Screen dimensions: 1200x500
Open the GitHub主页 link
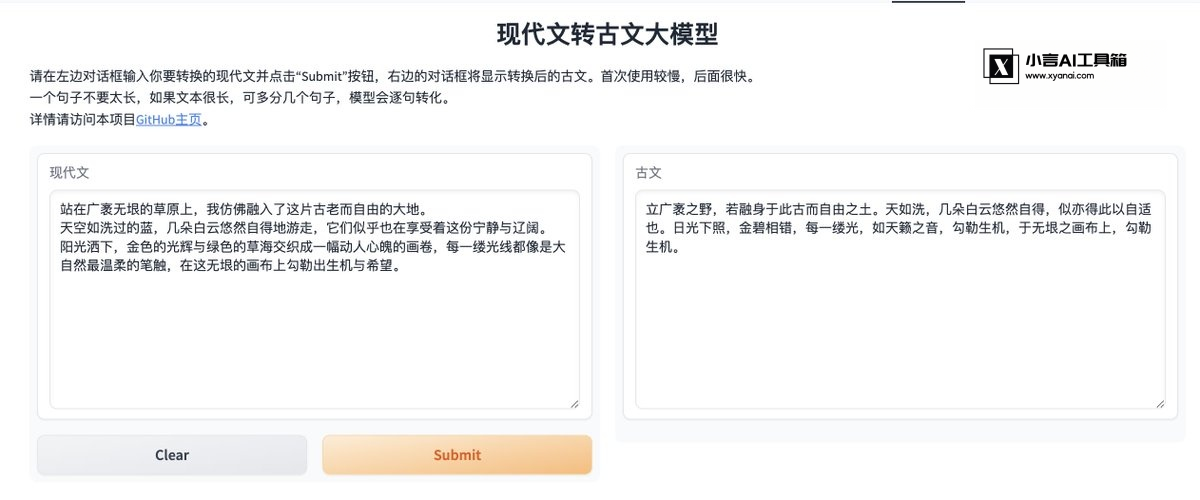point(172,119)
